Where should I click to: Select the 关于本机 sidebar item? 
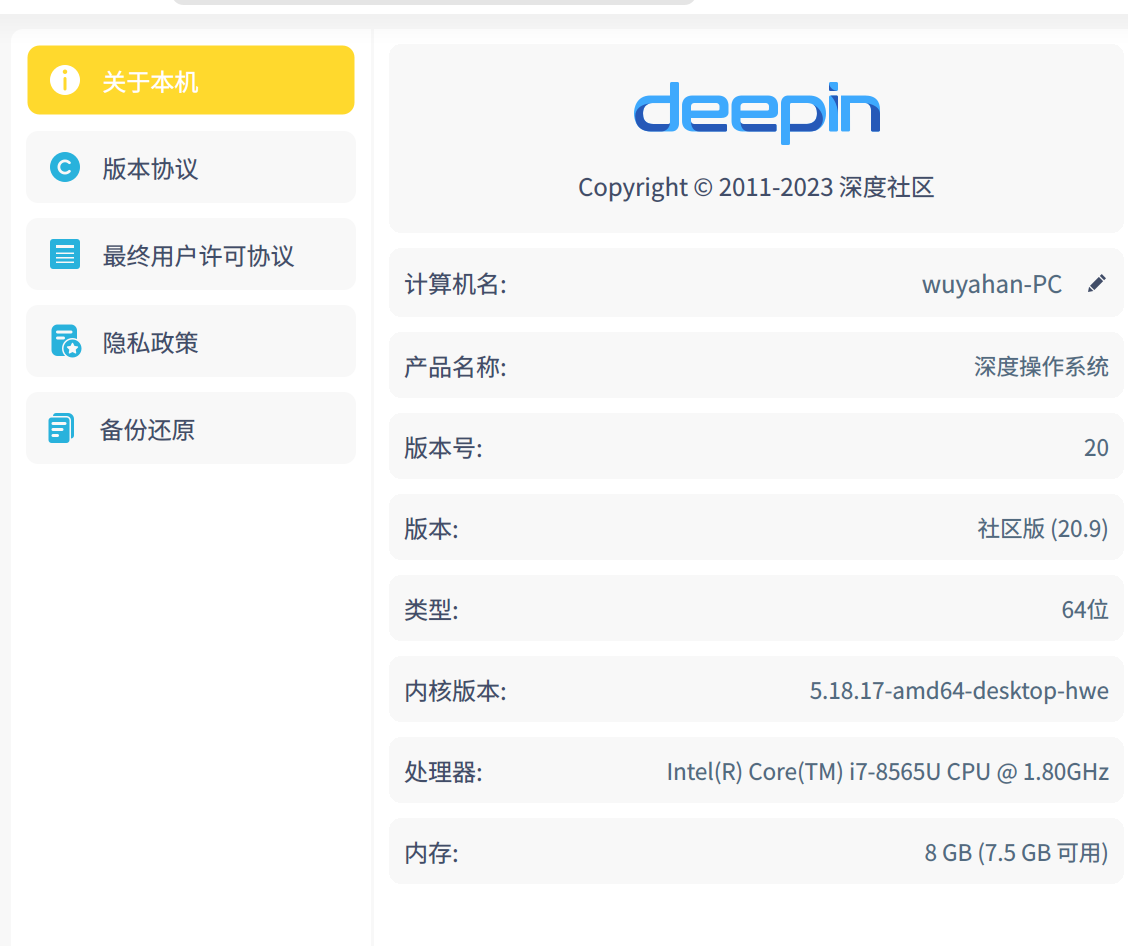point(191,80)
